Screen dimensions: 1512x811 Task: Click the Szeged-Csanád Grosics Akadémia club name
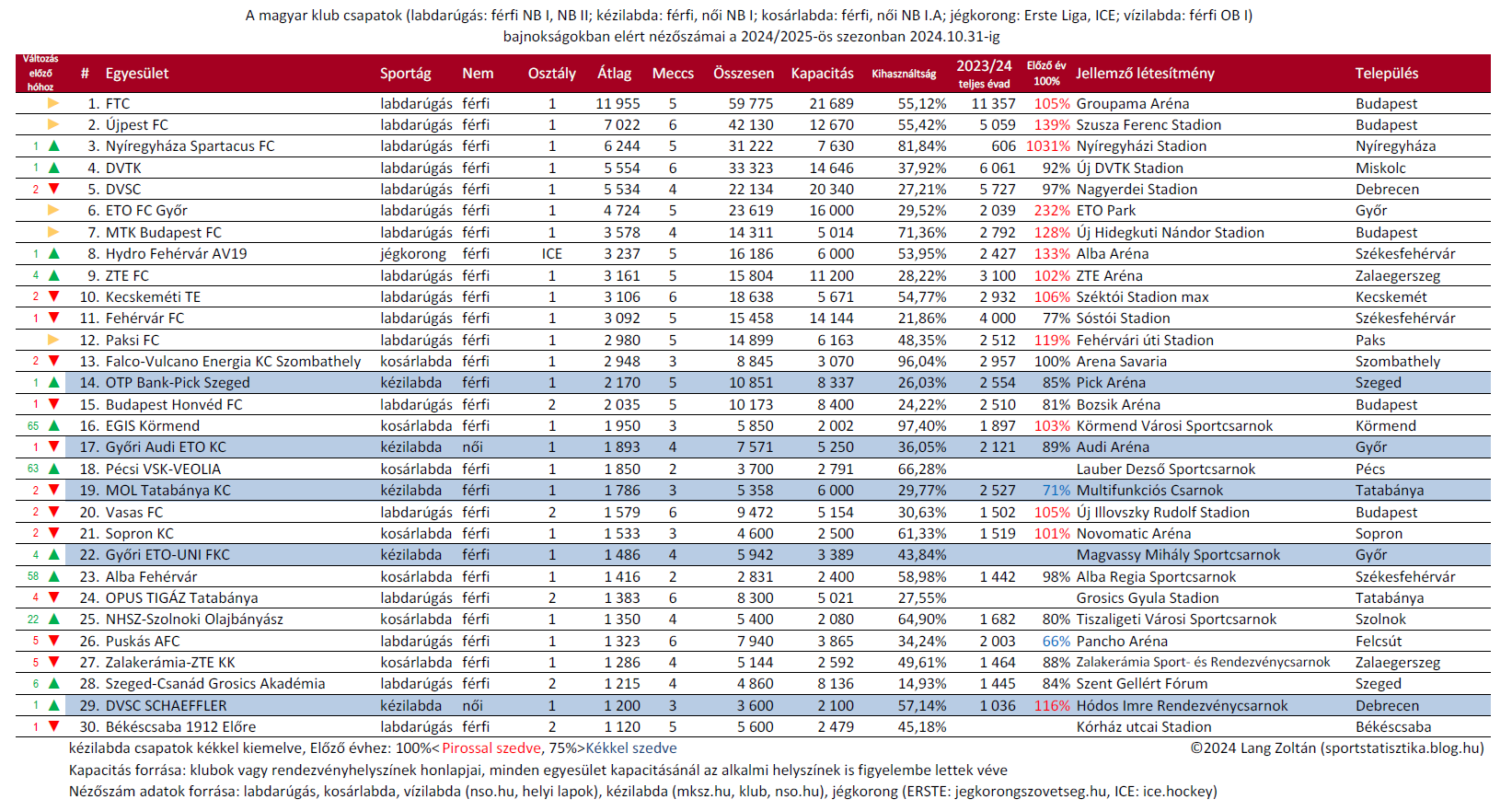(215, 684)
